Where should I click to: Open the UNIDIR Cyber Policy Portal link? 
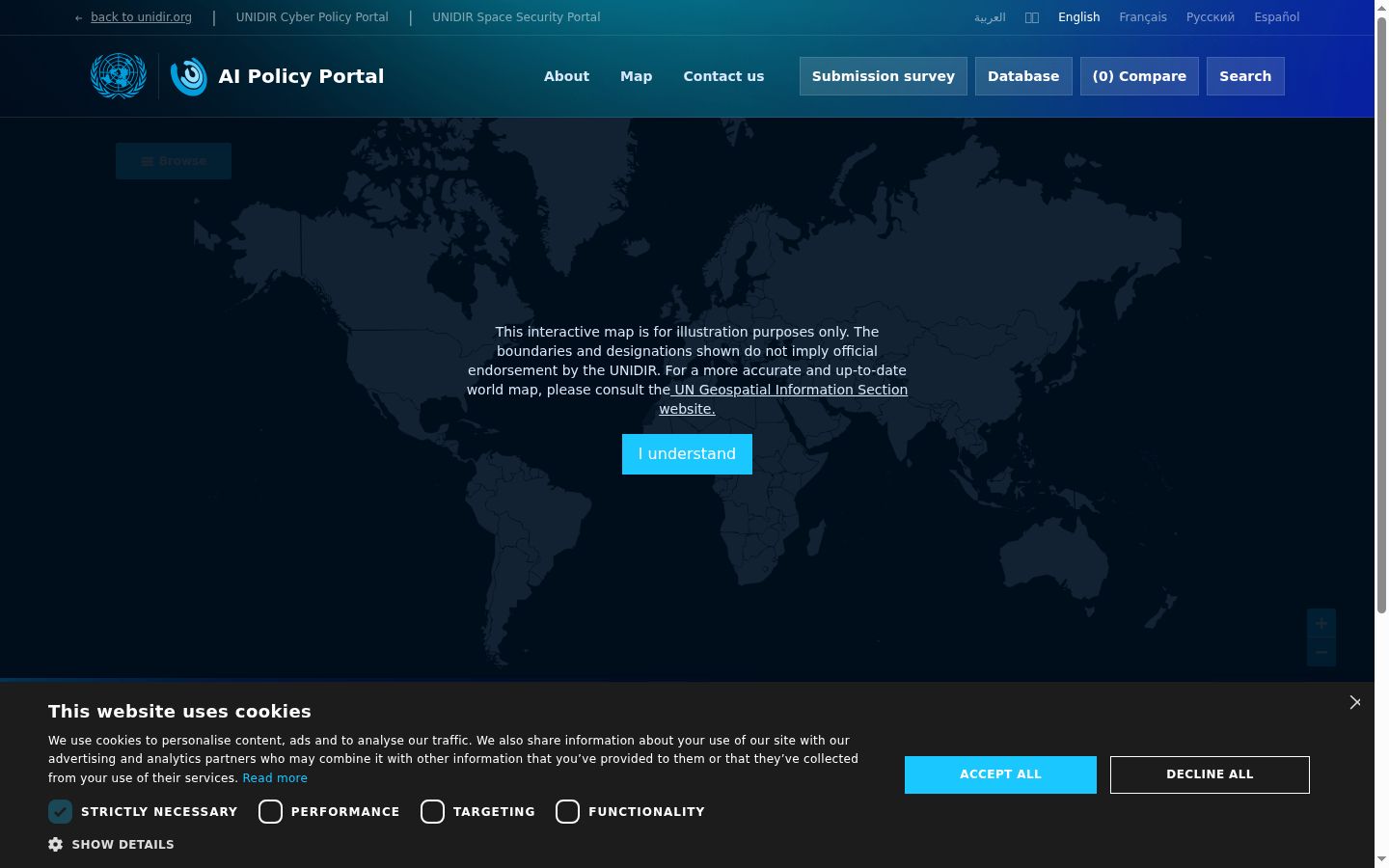click(313, 17)
